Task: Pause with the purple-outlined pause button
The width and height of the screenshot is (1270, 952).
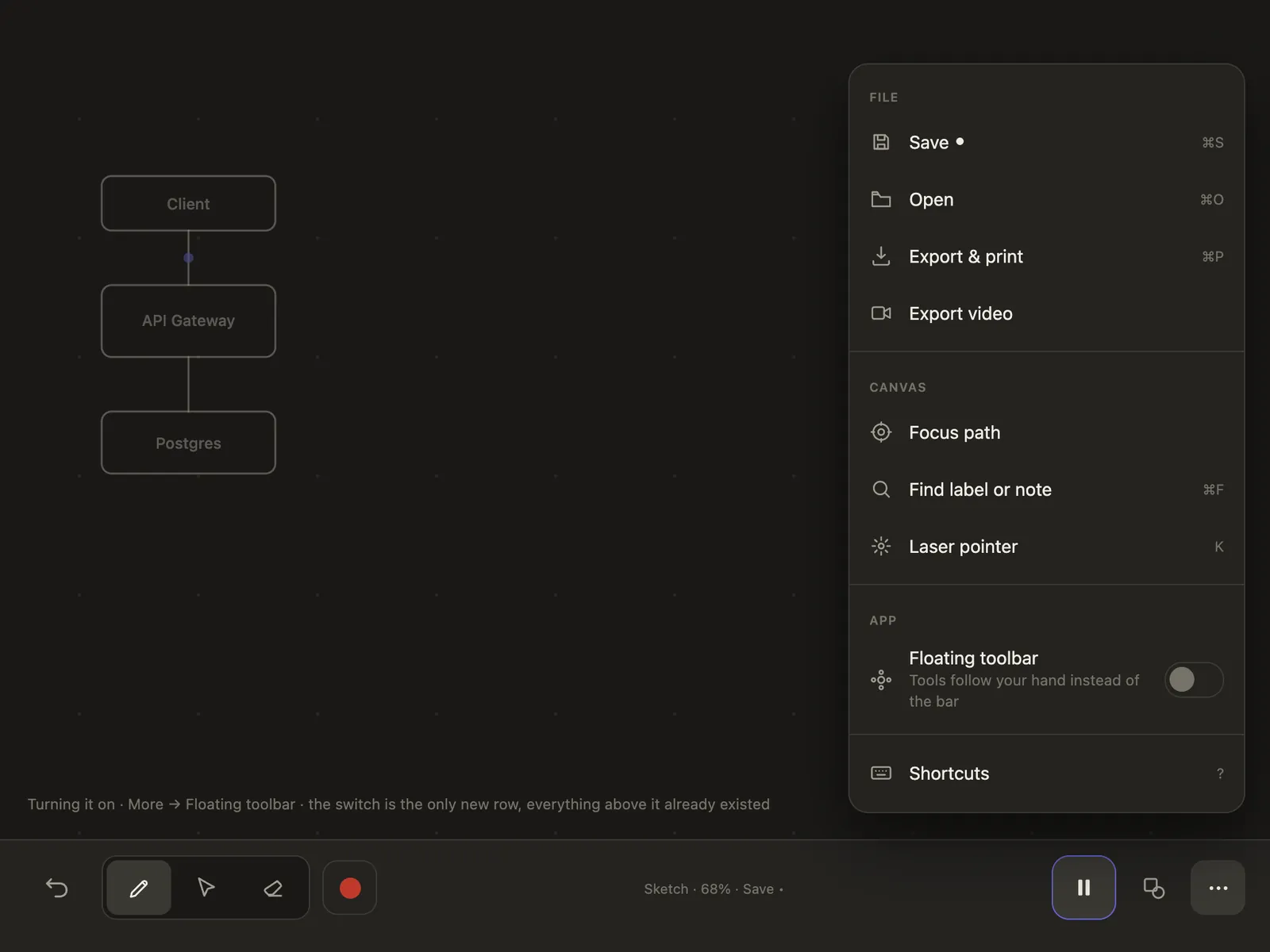Action: click(x=1083, y=888)
